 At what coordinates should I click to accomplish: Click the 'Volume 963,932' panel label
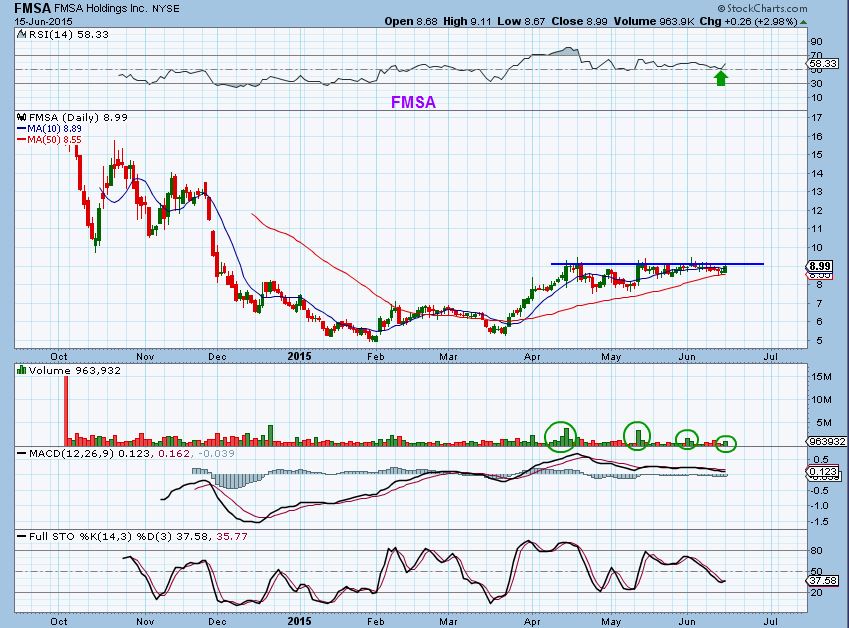(75, 370)
